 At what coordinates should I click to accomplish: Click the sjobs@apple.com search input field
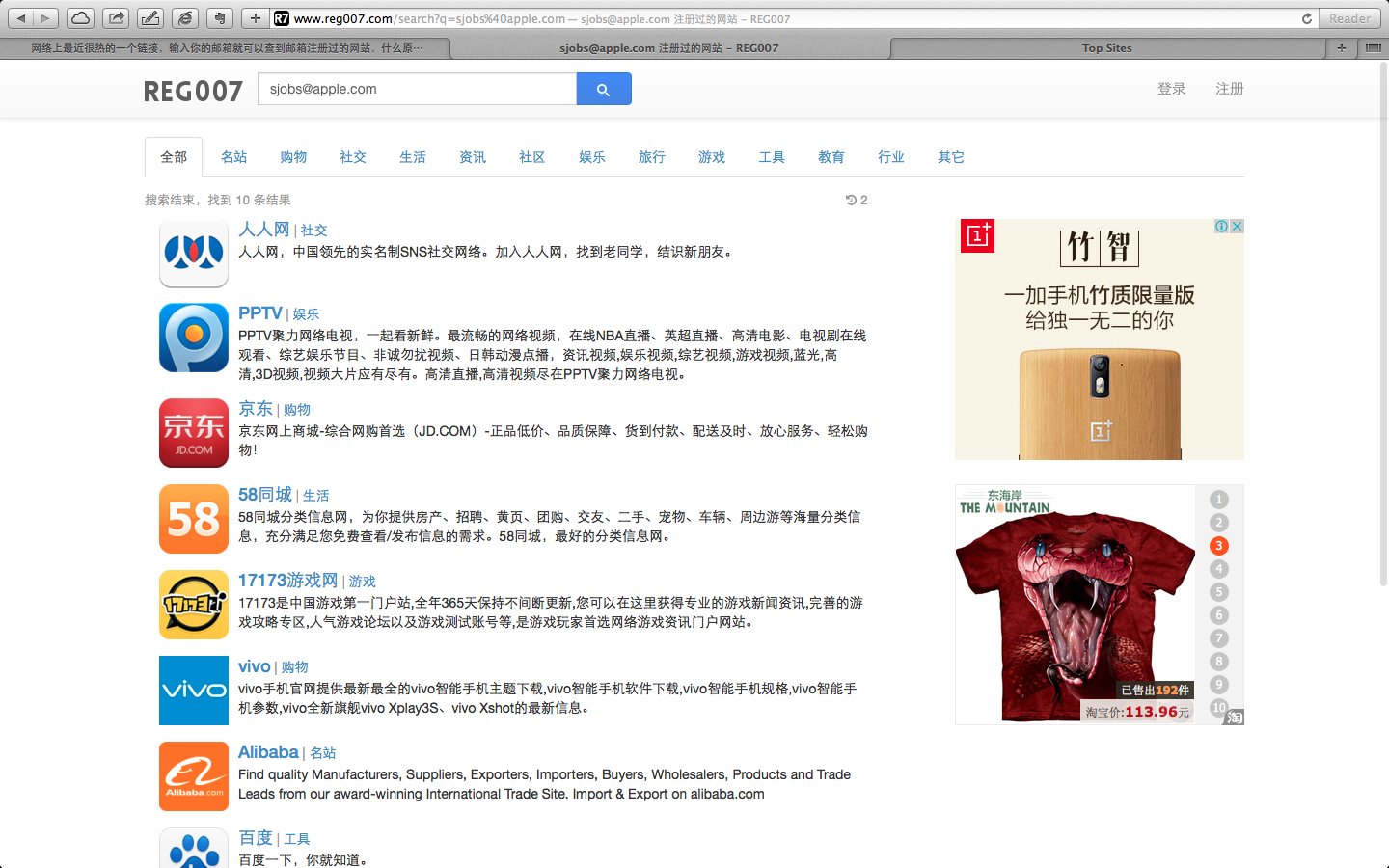click(416, 88)
